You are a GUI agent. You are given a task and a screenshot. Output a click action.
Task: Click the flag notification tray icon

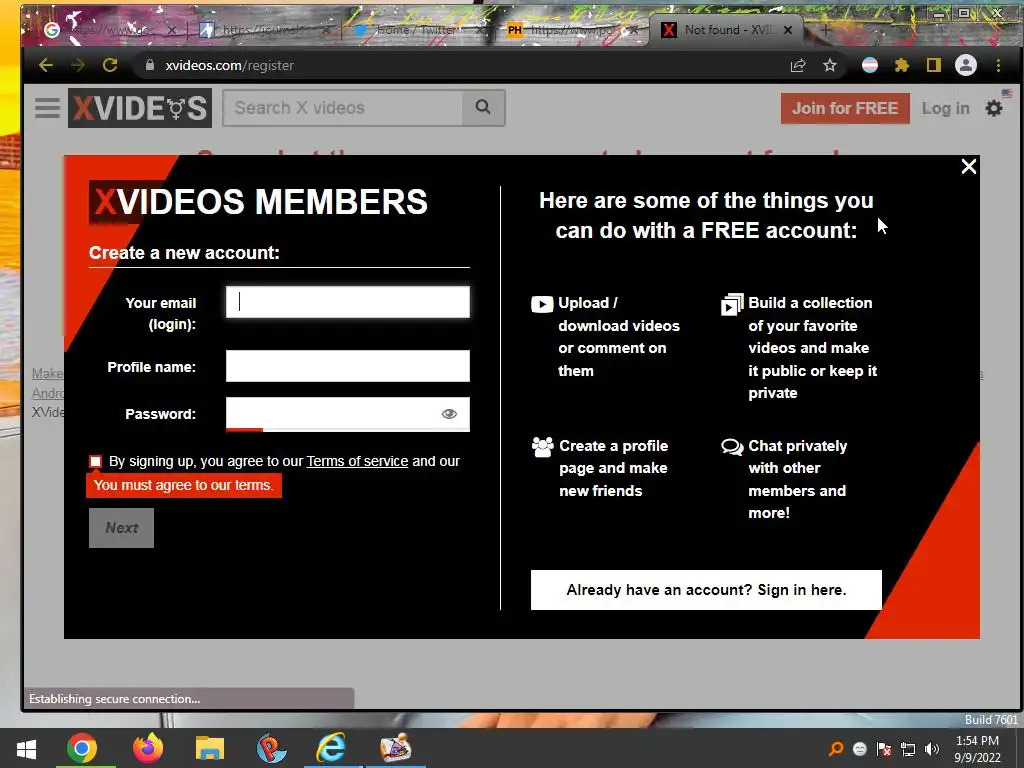[x=884, y=749]
